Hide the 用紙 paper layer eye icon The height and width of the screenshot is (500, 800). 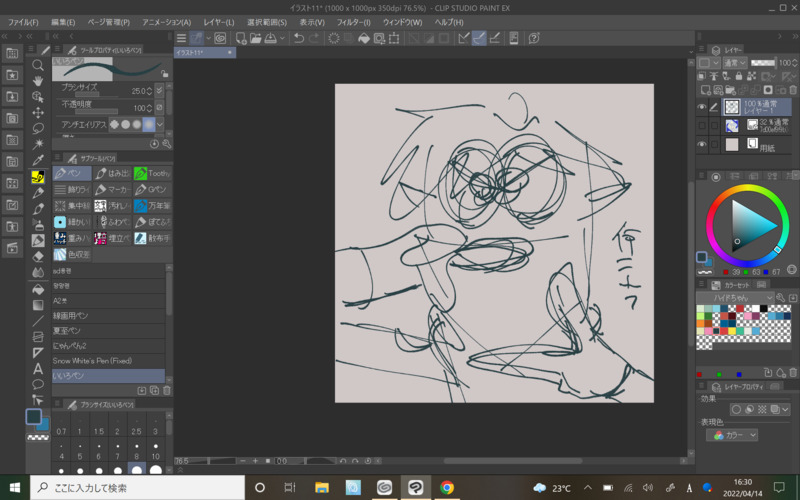point(702,144)
